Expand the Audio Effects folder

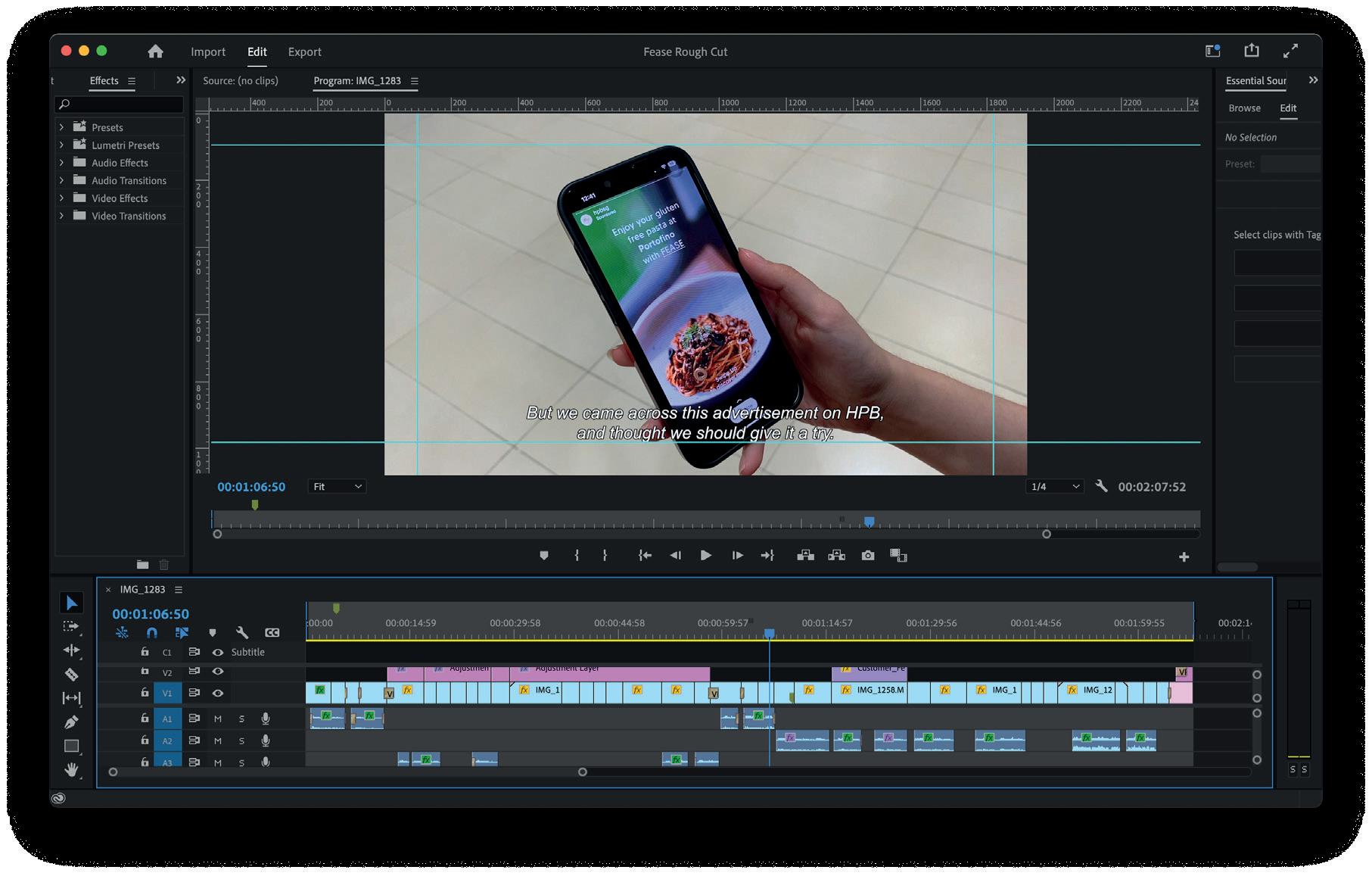click(61, 162)
